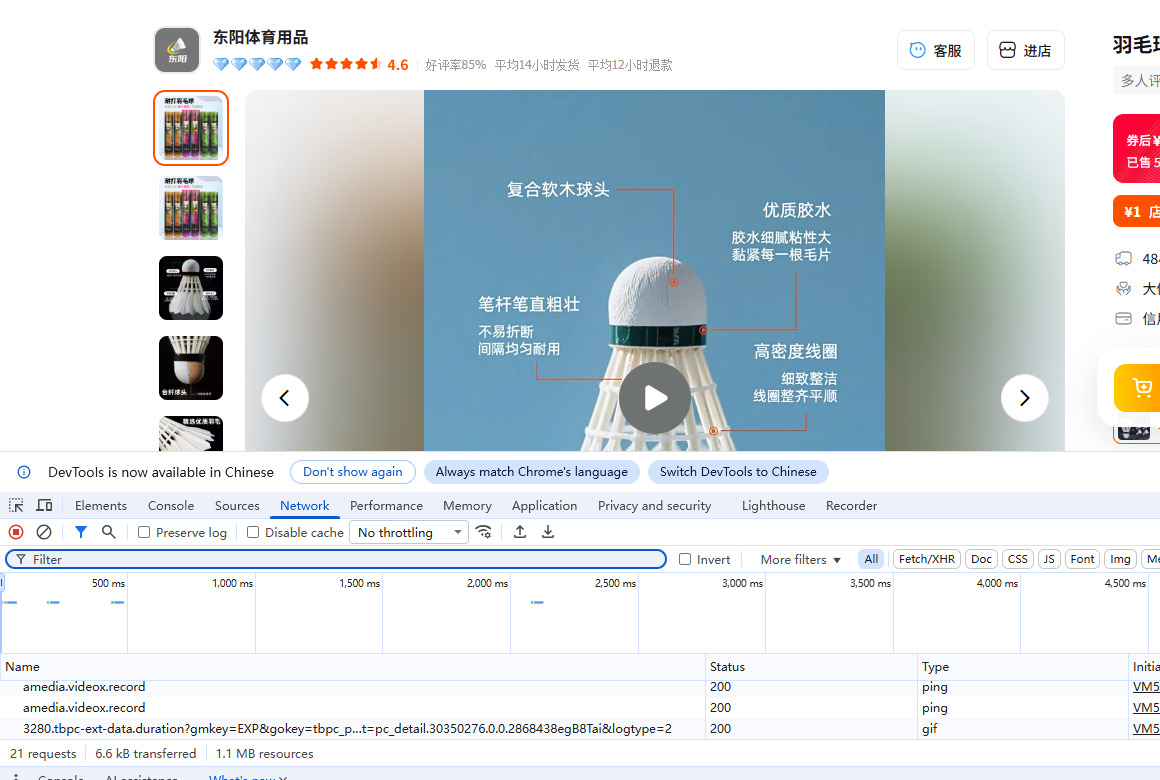This screenshot has width=1160, height=780.
Task: Click Switch DevTools to Chinese
Action: 738,472
